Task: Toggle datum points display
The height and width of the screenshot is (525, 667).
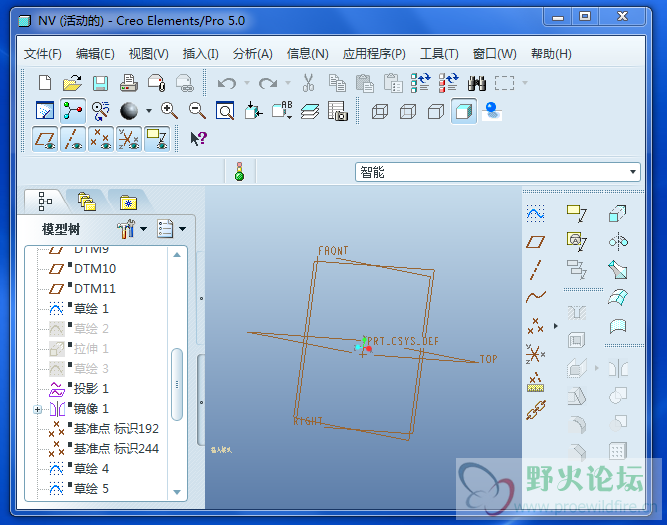Action: coord(101,139)
